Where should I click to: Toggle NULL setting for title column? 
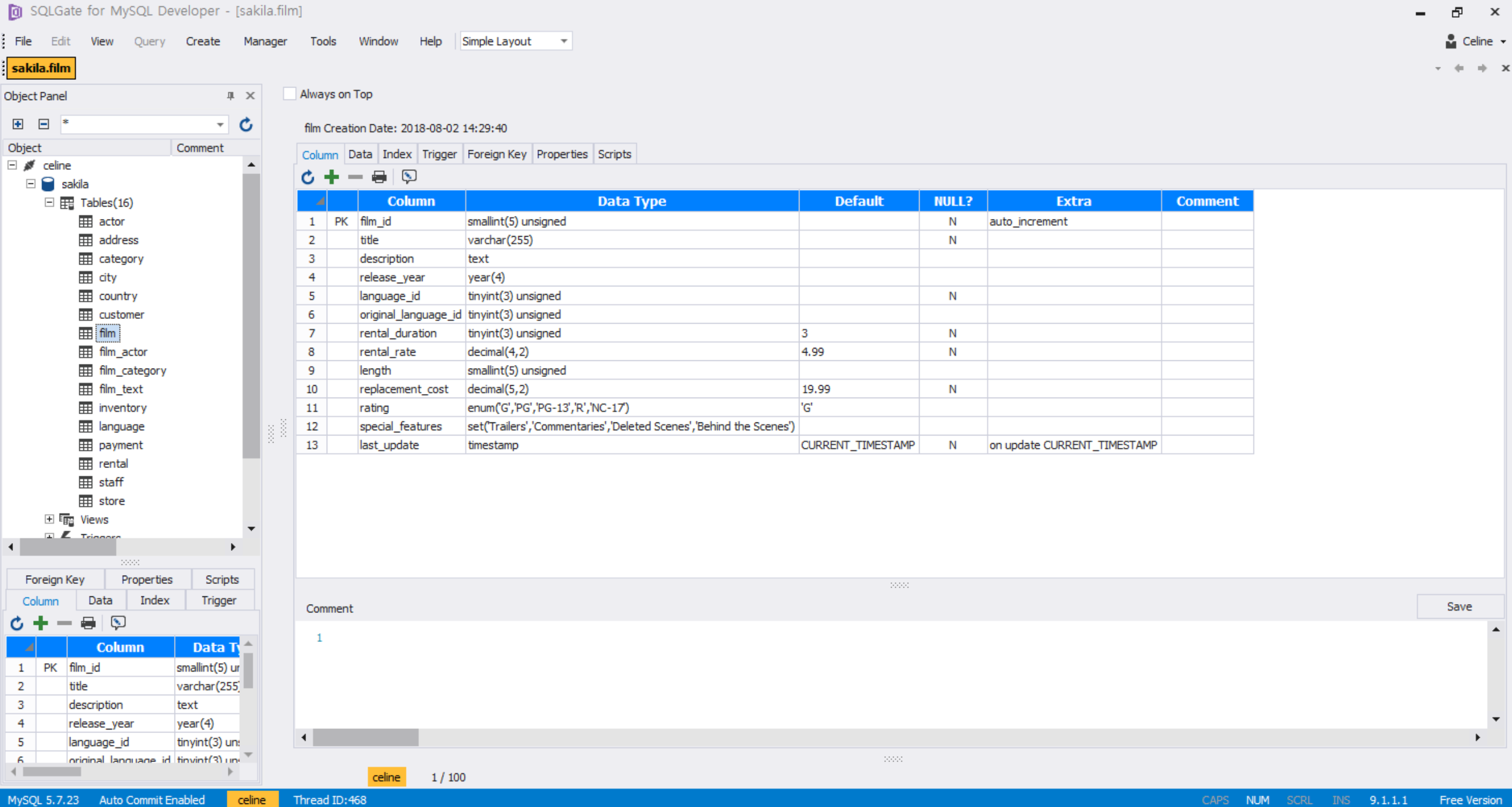click(952, 240)
